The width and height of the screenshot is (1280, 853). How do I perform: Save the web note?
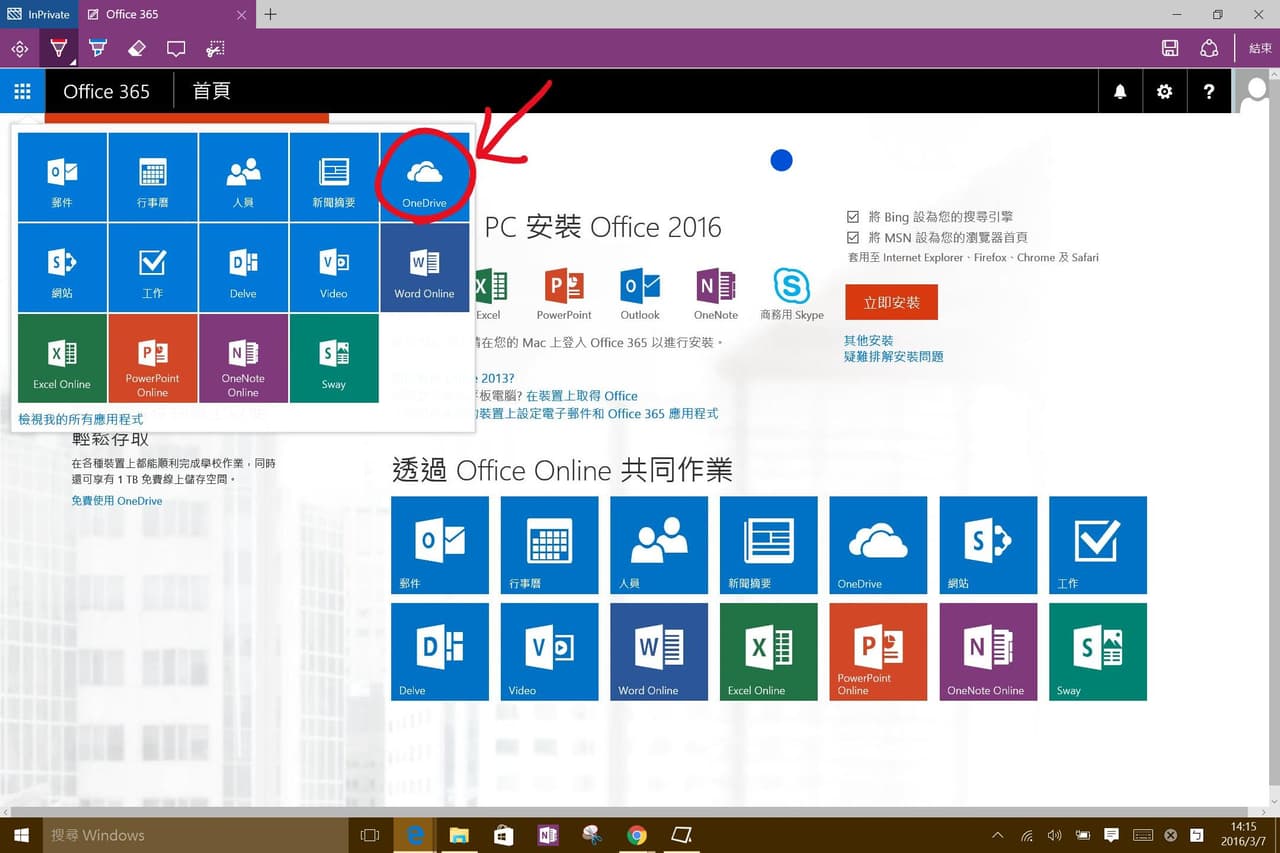point(1170,48)
